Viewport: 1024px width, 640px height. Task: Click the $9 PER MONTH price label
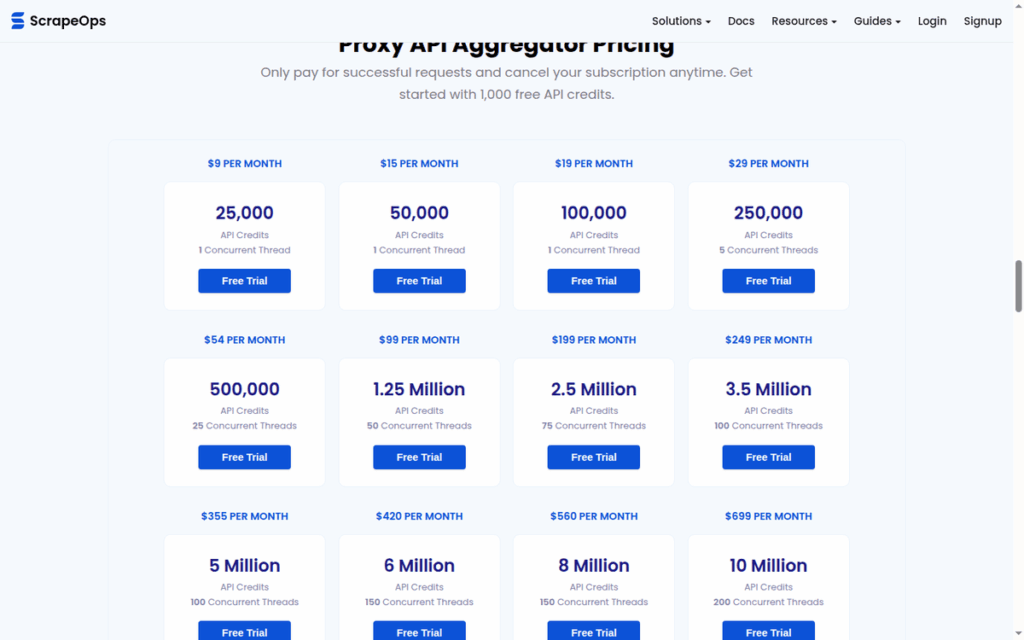(244, 164)
